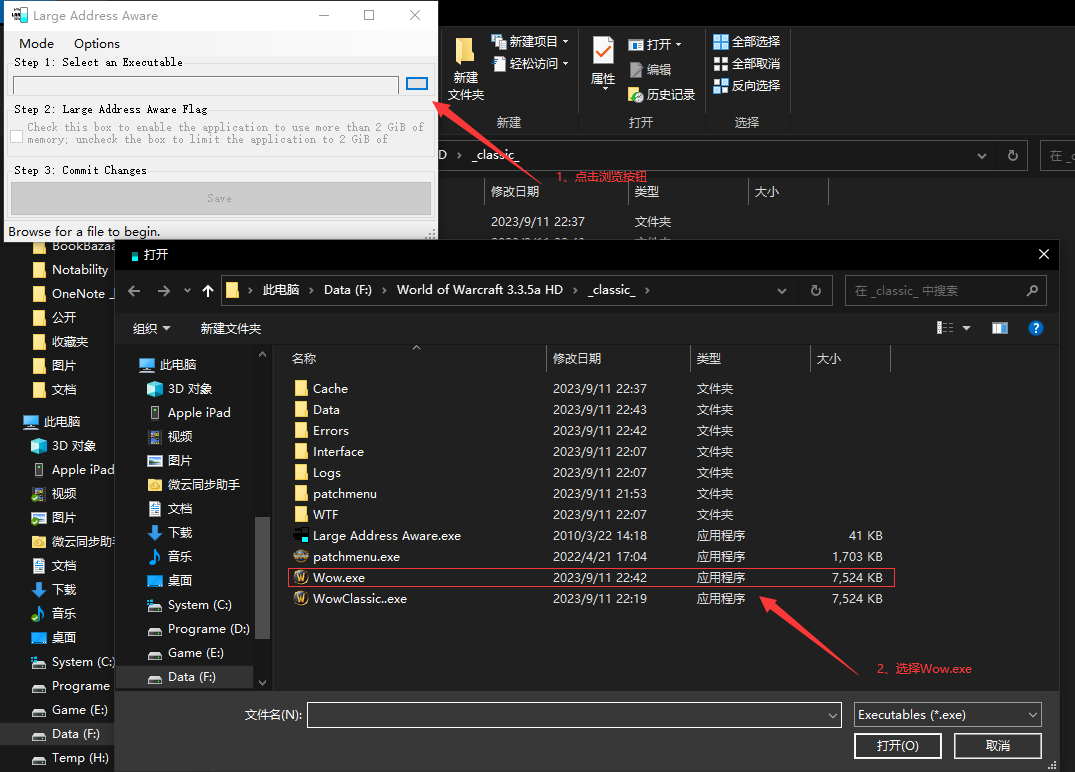Expand the address bar history dropdown in dialog
1075x772 pixels.
(x=782, y=291)
